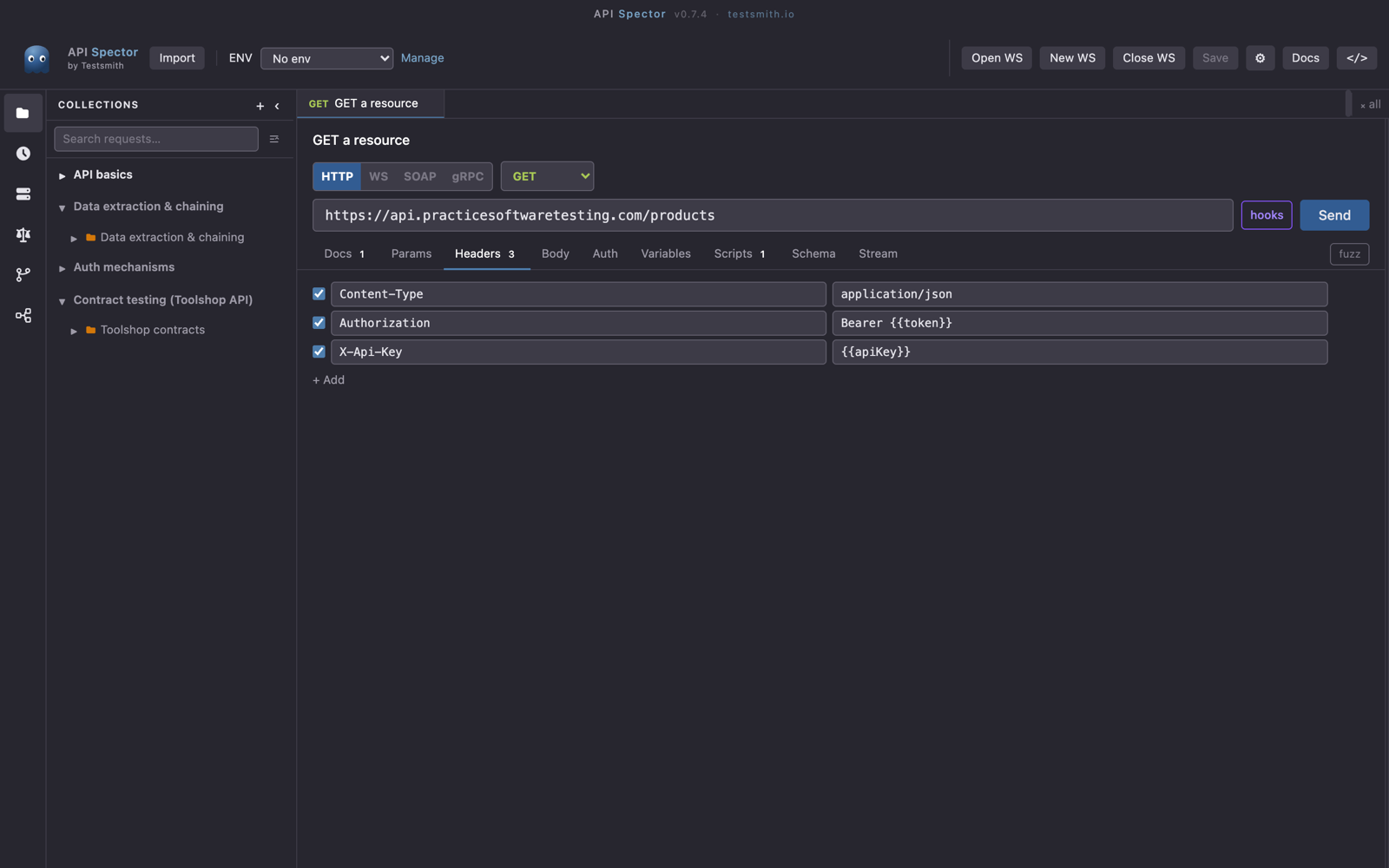Open settings via gear icon
Viewport: 1389px width, 868px height.
(1260, 58)
